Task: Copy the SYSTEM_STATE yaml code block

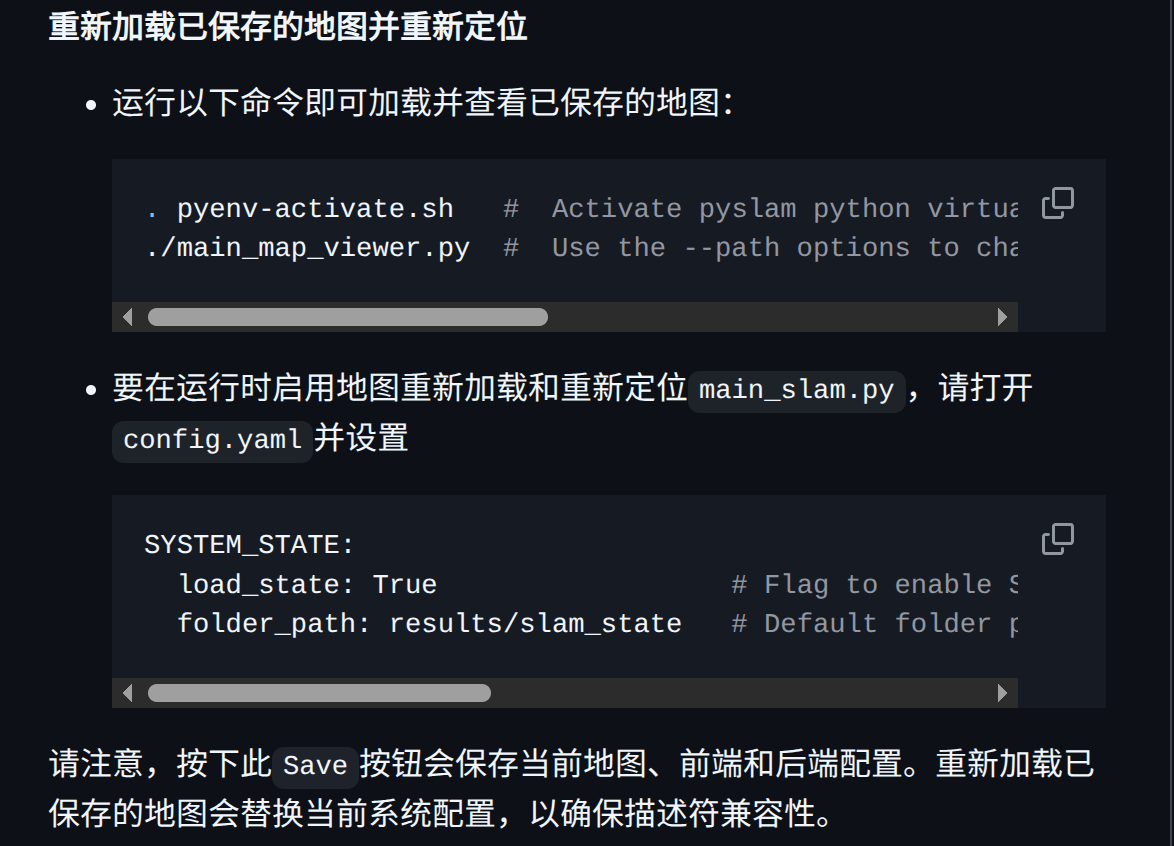Action: 1057,539
